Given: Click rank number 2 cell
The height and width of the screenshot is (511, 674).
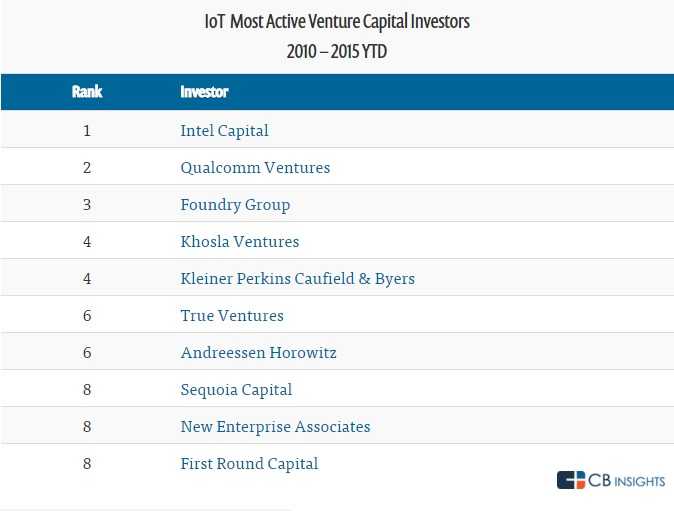Looking at the screenshot, I should point(87,167).
